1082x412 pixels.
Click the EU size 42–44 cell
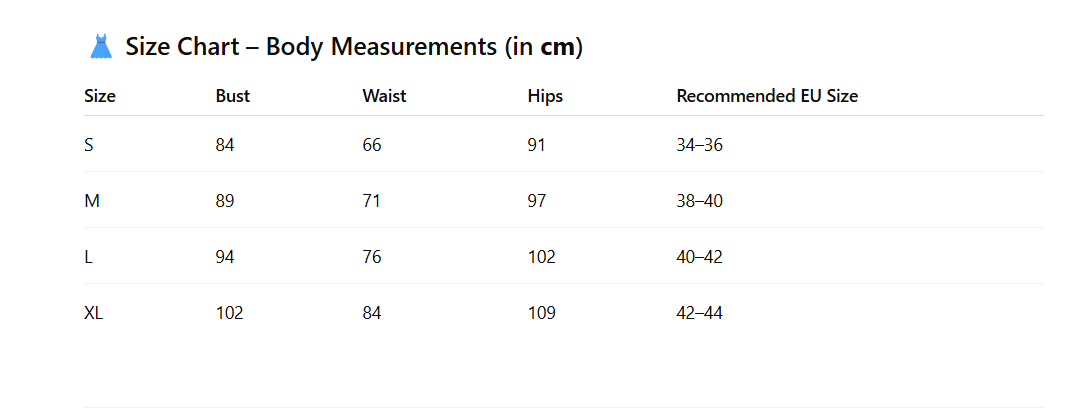coord(700,313)
